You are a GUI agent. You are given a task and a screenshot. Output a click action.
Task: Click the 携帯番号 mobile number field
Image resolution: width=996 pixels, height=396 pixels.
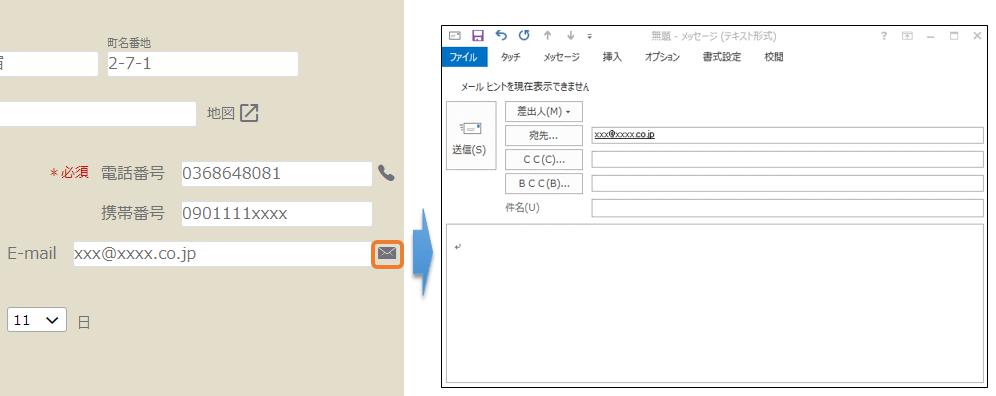click(x=276, y=214)
